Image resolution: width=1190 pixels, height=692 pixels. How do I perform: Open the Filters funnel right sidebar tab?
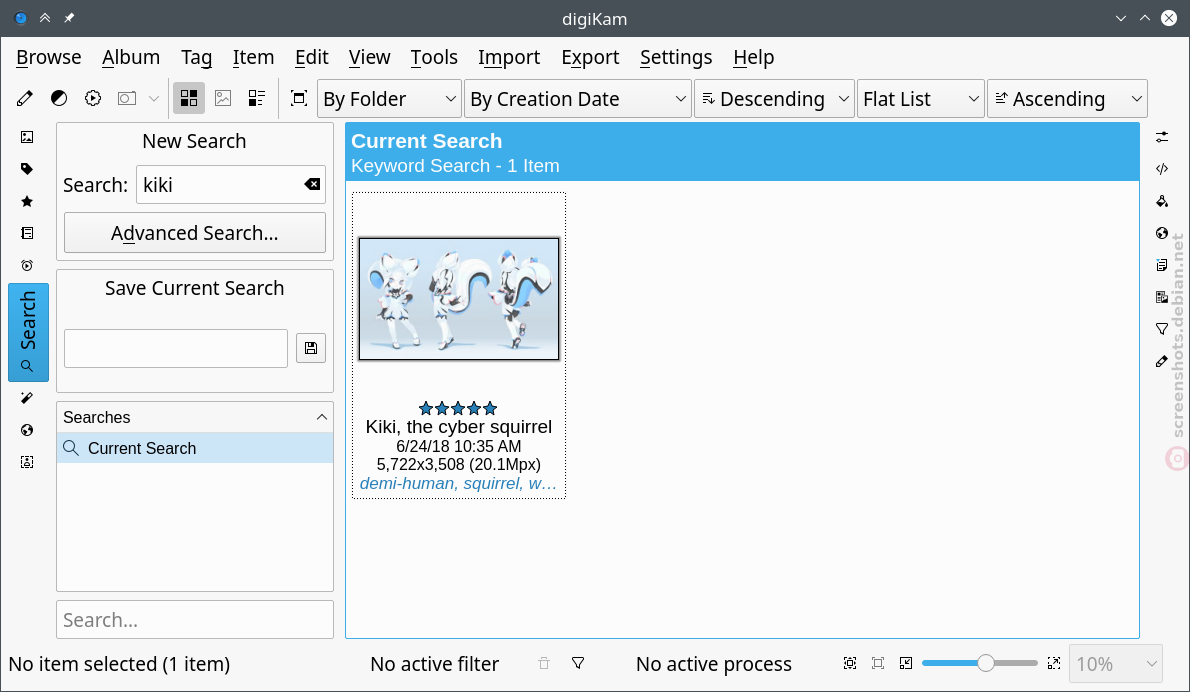1162,329
